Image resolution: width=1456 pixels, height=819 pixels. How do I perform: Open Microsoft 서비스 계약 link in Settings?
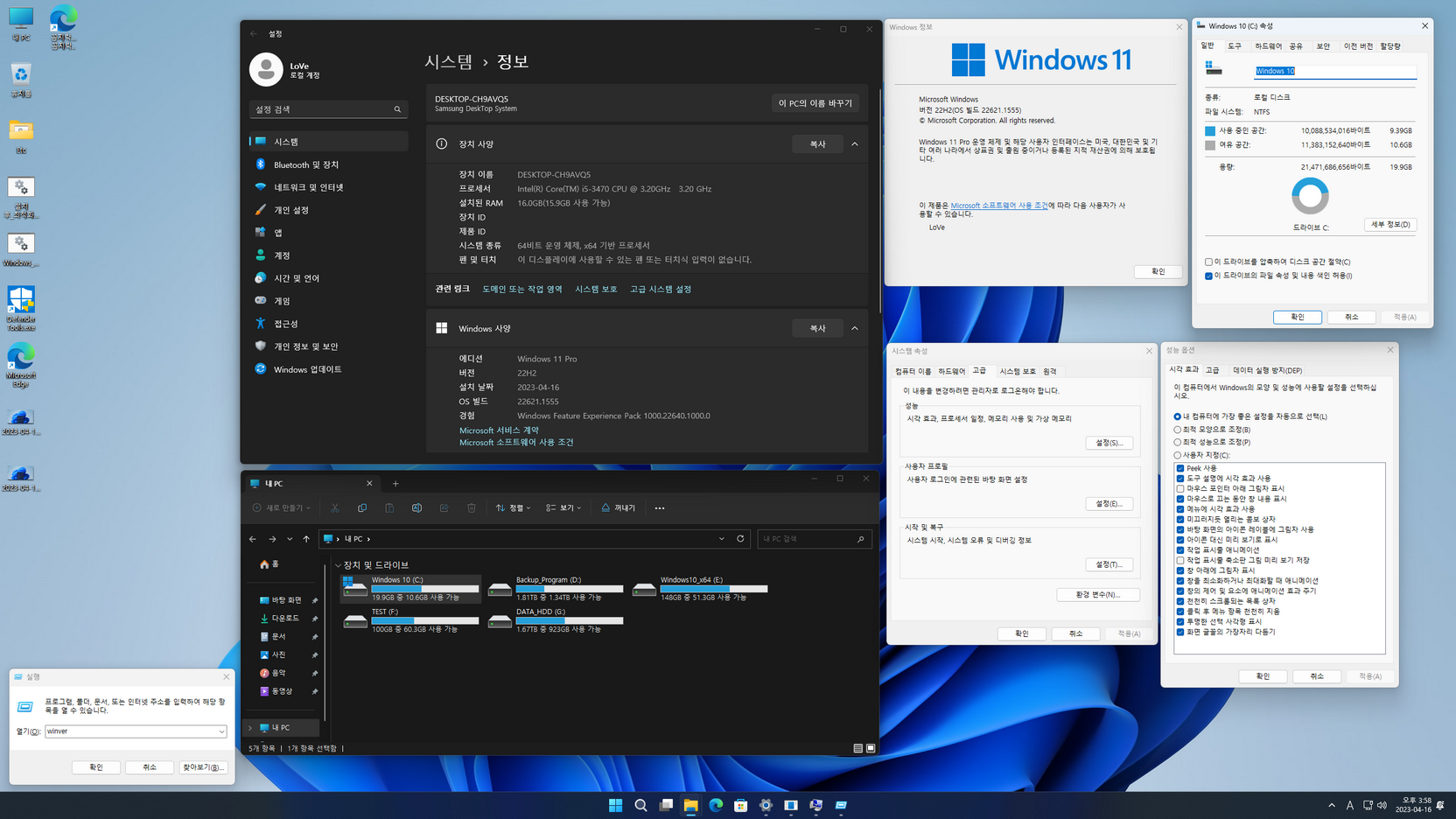click(499, 430)
